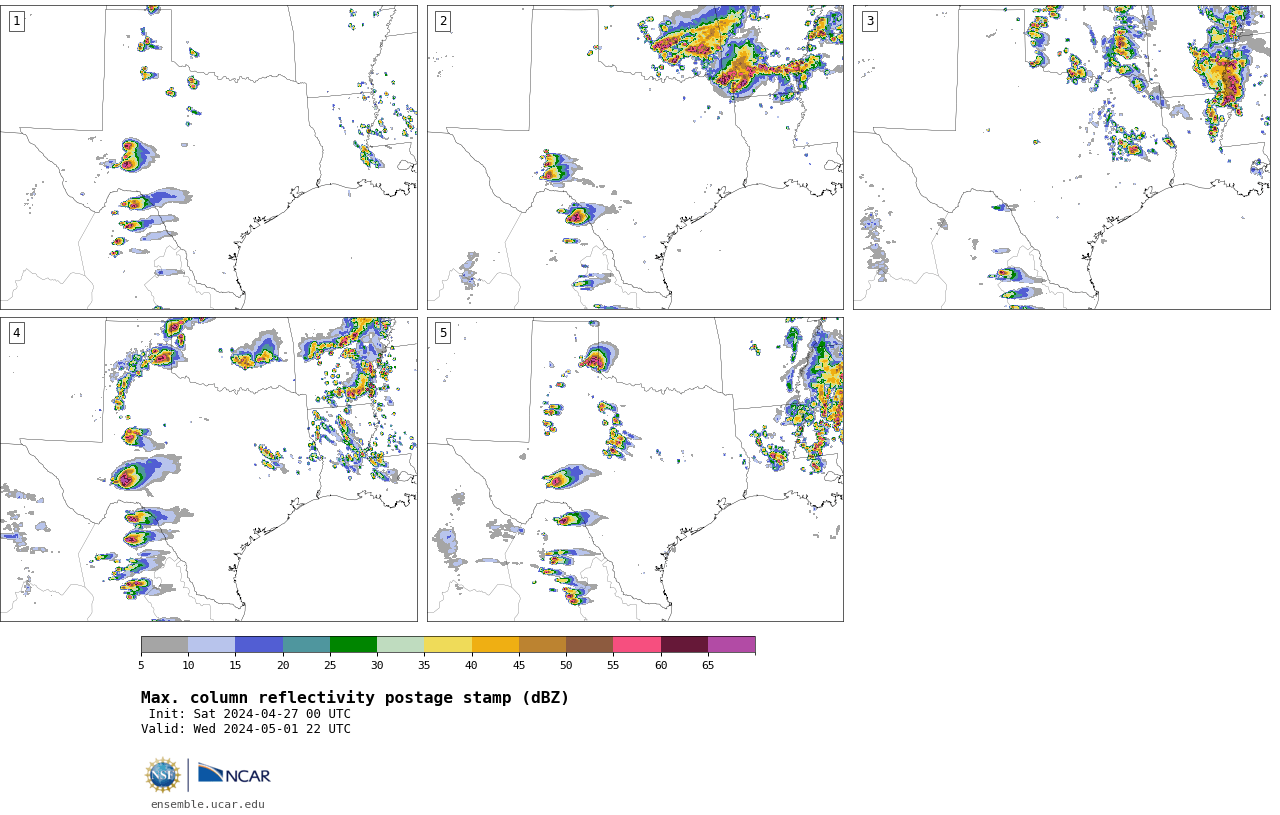Click the colorbar tick label 45
The image size is (1280, 815).
tap(519, 665)
